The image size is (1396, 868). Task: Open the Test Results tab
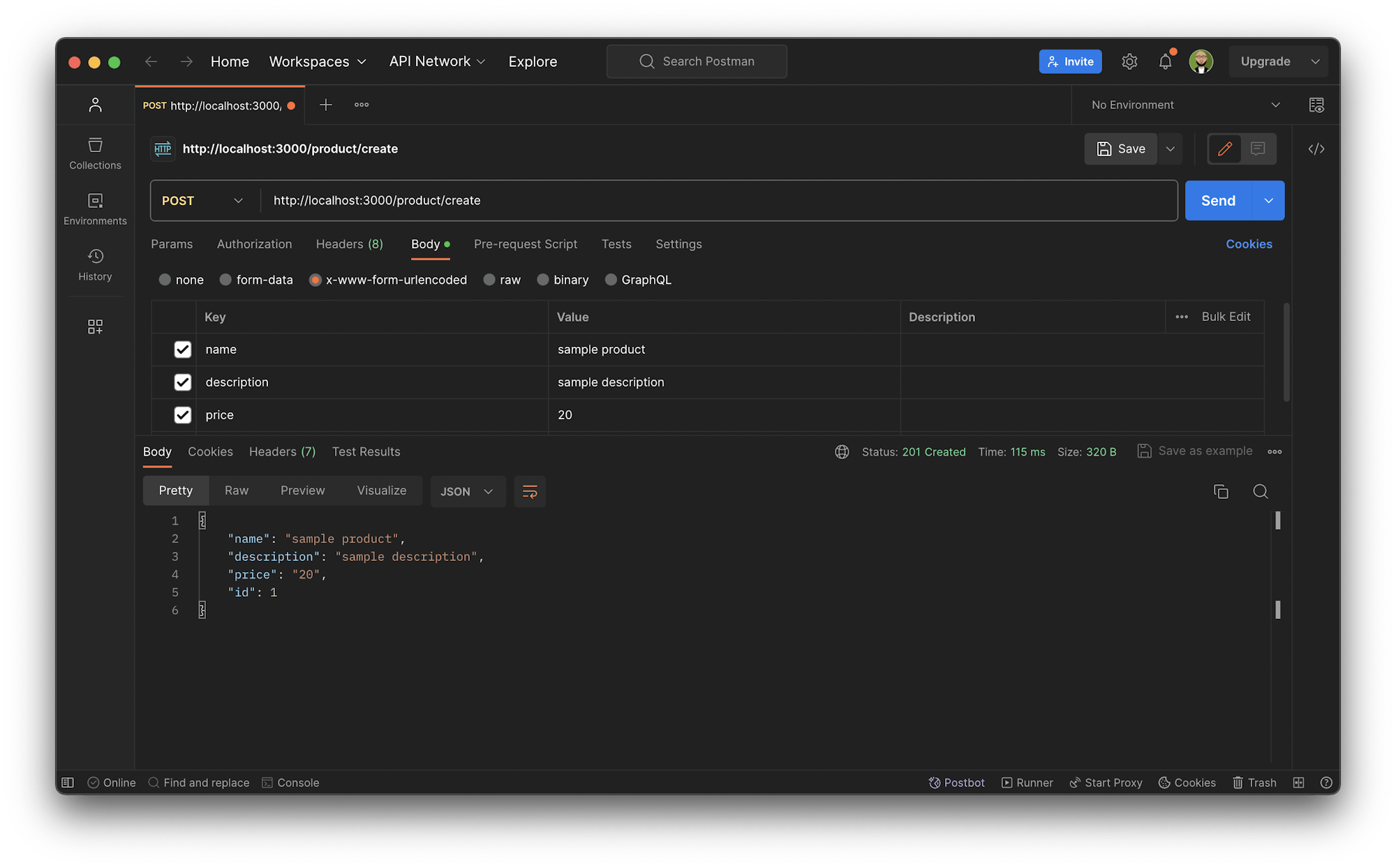click(366, 451)
